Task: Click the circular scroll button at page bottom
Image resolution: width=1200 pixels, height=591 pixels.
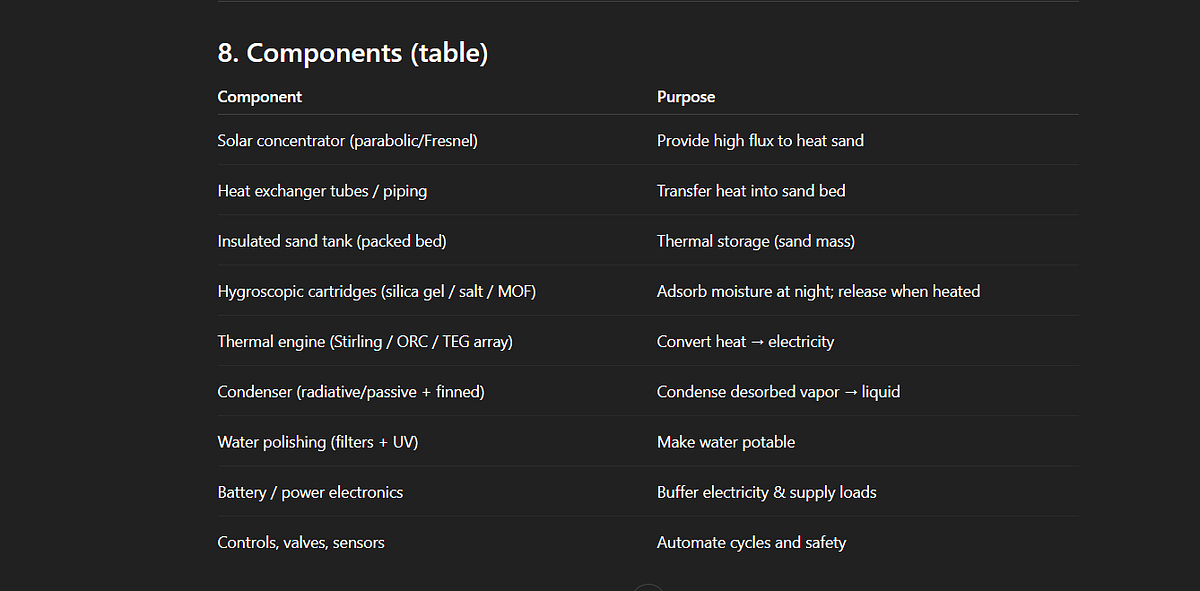Action: point(649,587)
